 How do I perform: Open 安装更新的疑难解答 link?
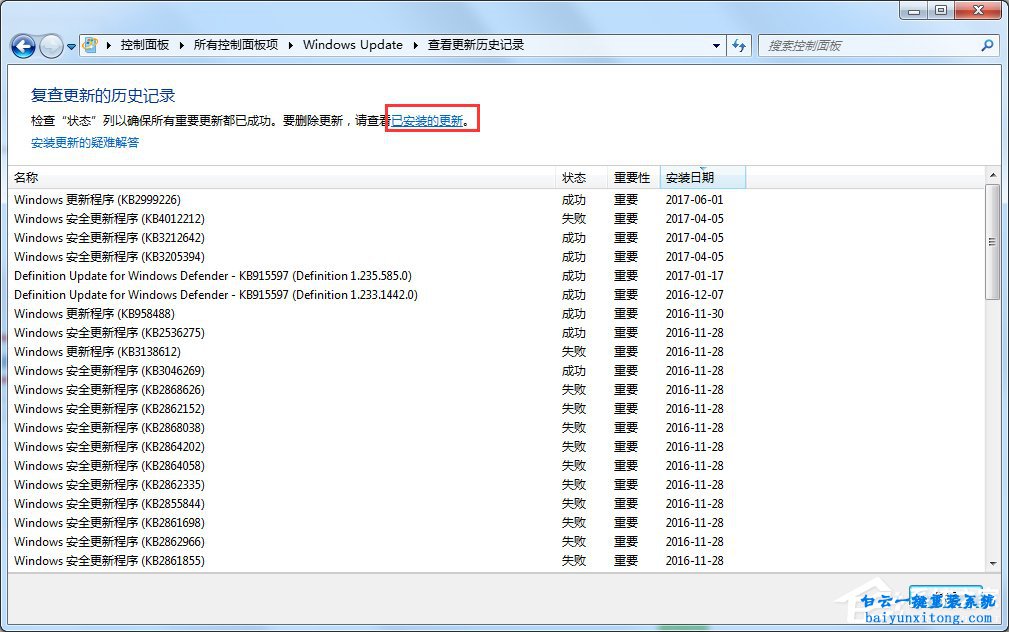84,141
